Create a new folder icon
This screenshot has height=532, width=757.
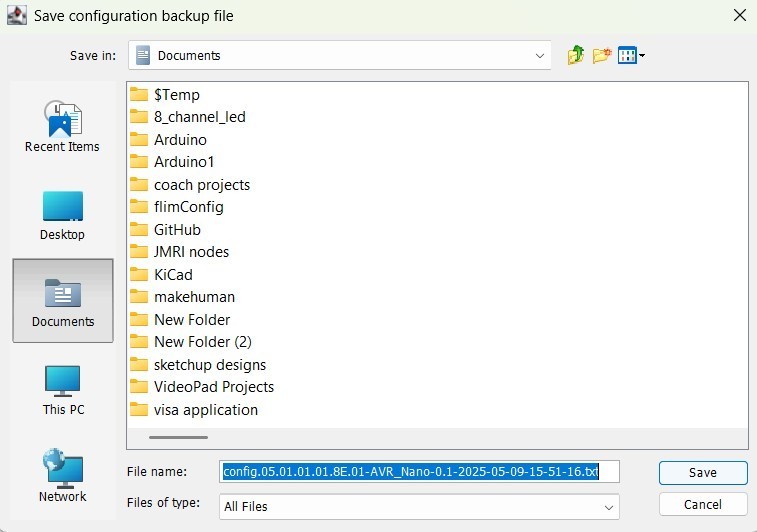(602, 56)
